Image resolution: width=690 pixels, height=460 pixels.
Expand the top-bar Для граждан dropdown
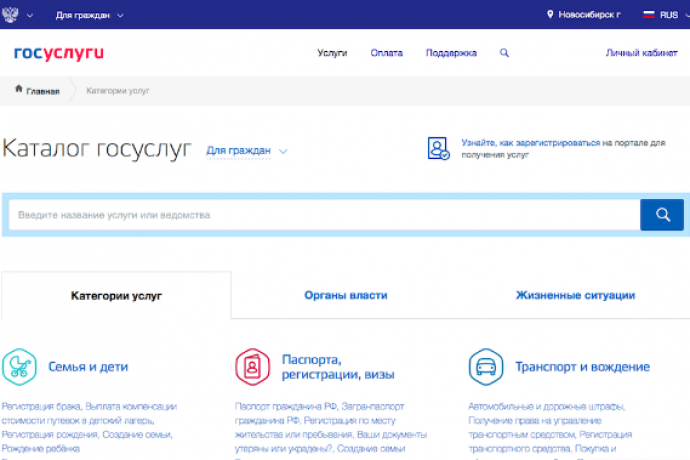click(90, 15)
